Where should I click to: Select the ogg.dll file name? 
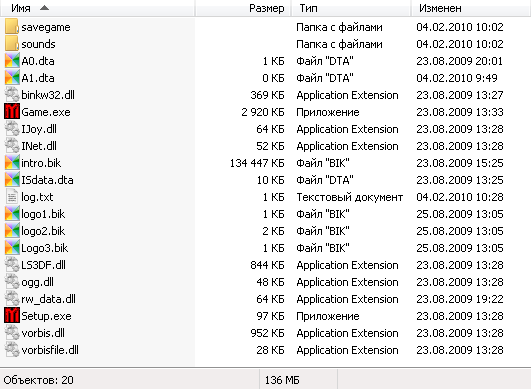(38, 282)
